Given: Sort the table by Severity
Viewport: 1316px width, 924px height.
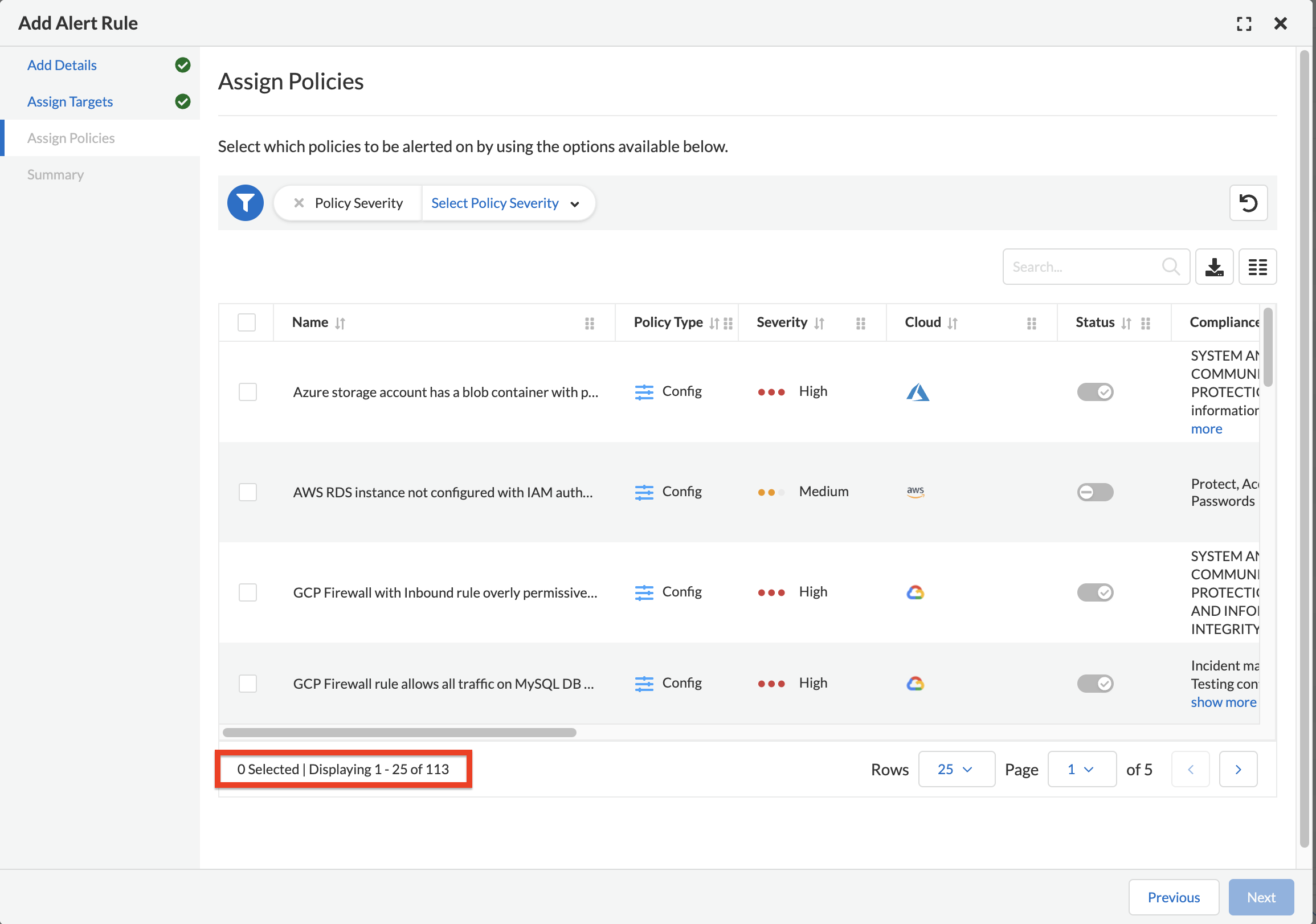Looking at the screenshot, I should point(819,323).
